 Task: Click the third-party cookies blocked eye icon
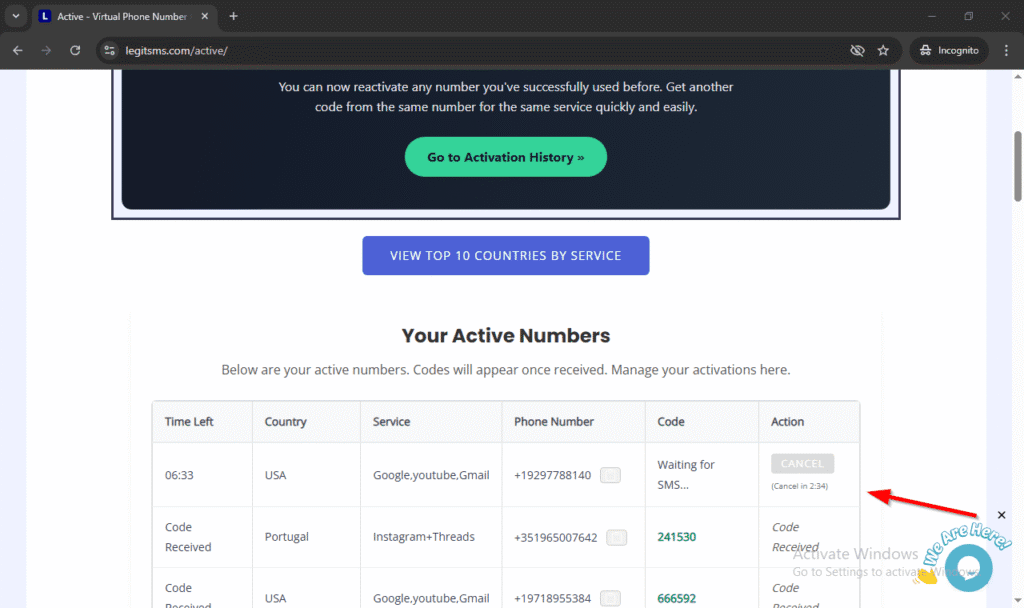tap(857, 50)
